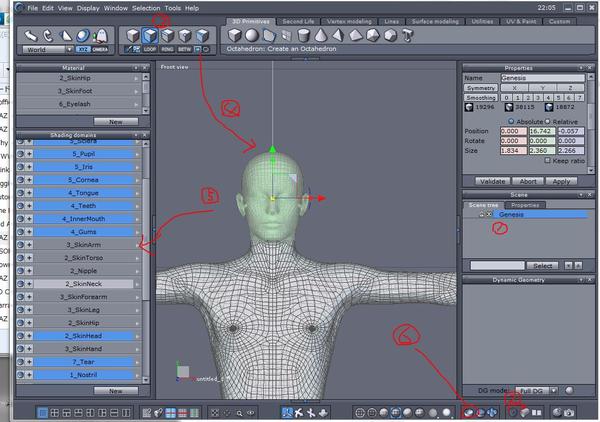Toggle visibility of 4_Teeth domain

tap(21, 206)
